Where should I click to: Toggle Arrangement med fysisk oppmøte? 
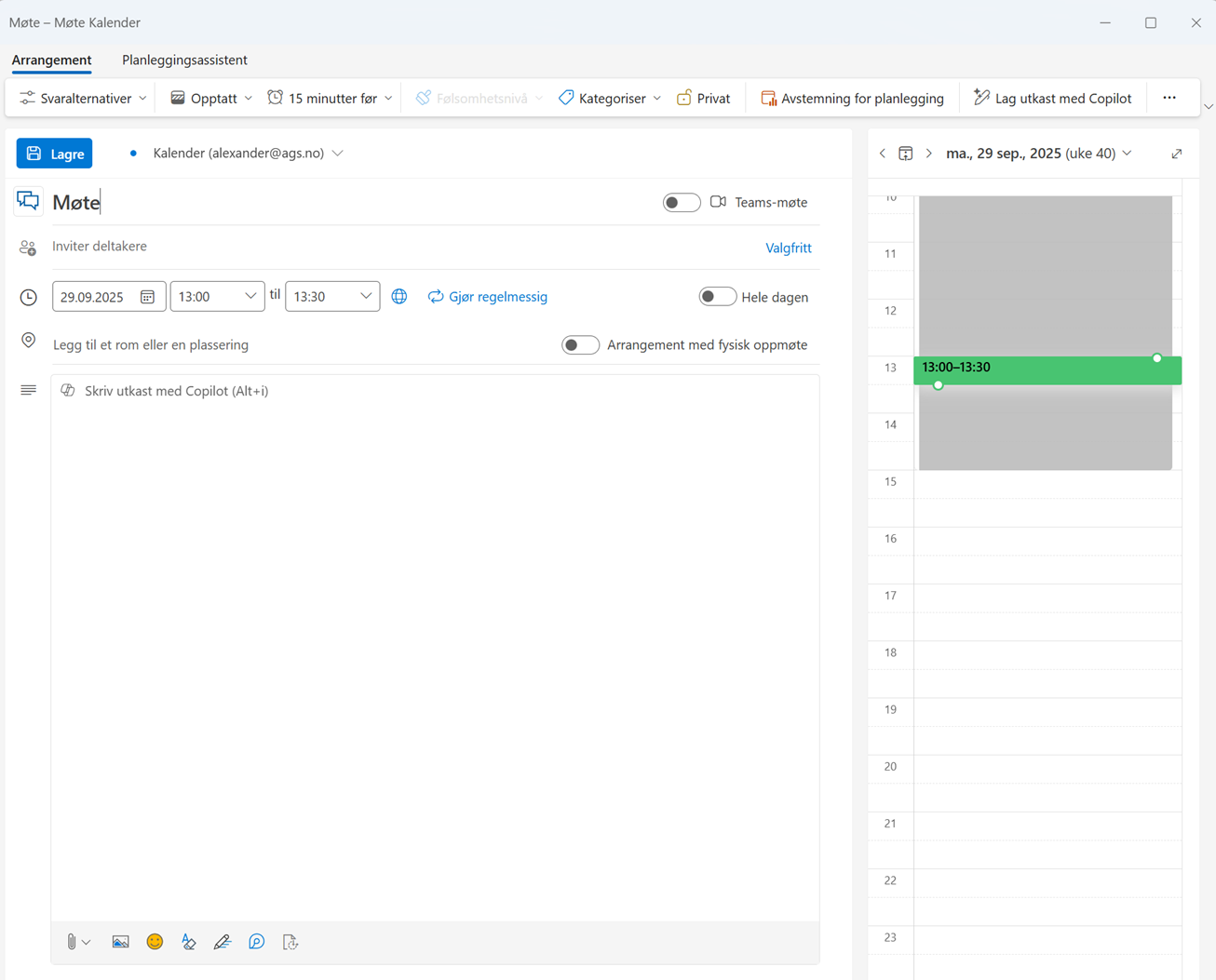(580, 345)
